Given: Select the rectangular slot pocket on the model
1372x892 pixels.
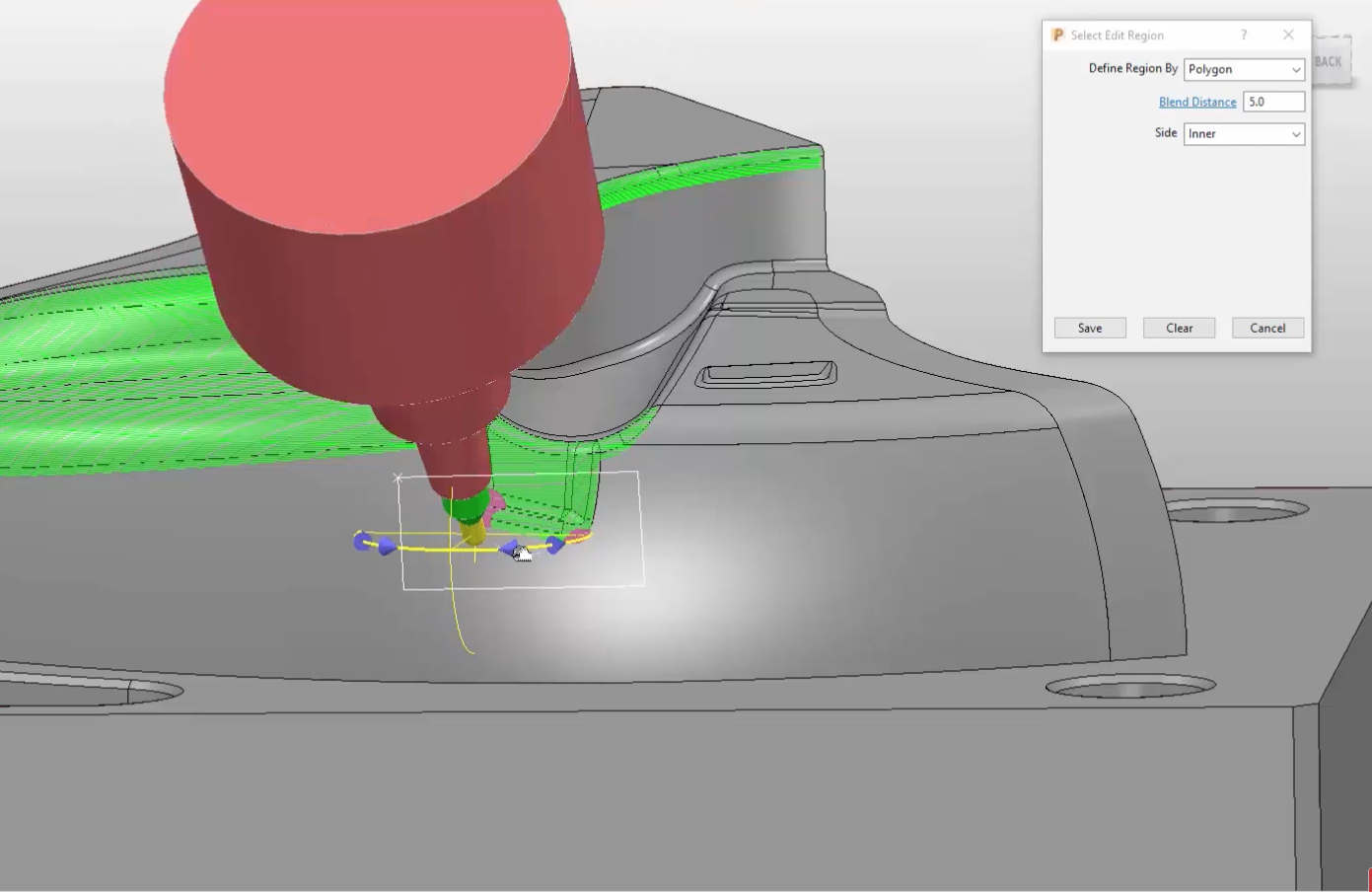Looking at the screenshot, I should coord(766,374).
